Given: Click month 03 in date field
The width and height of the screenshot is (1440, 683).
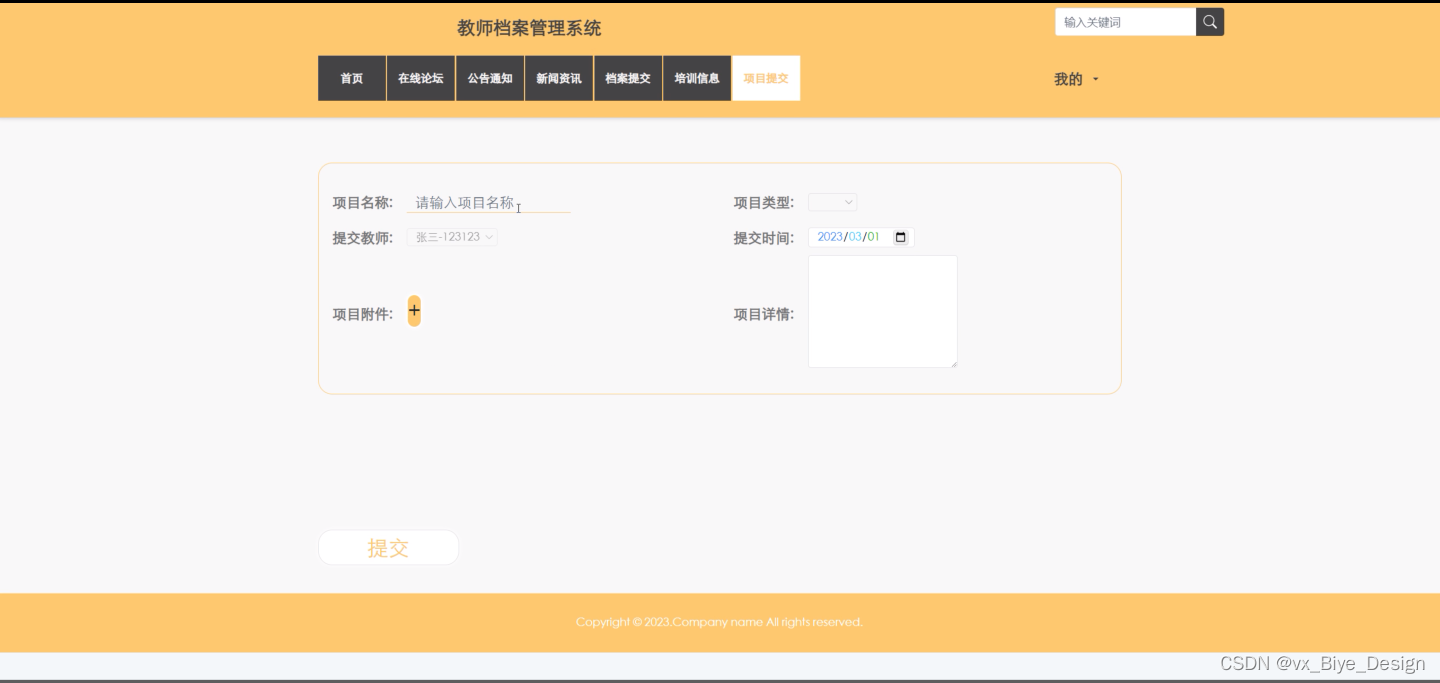Looking at the screenshot, I should 855,237.
